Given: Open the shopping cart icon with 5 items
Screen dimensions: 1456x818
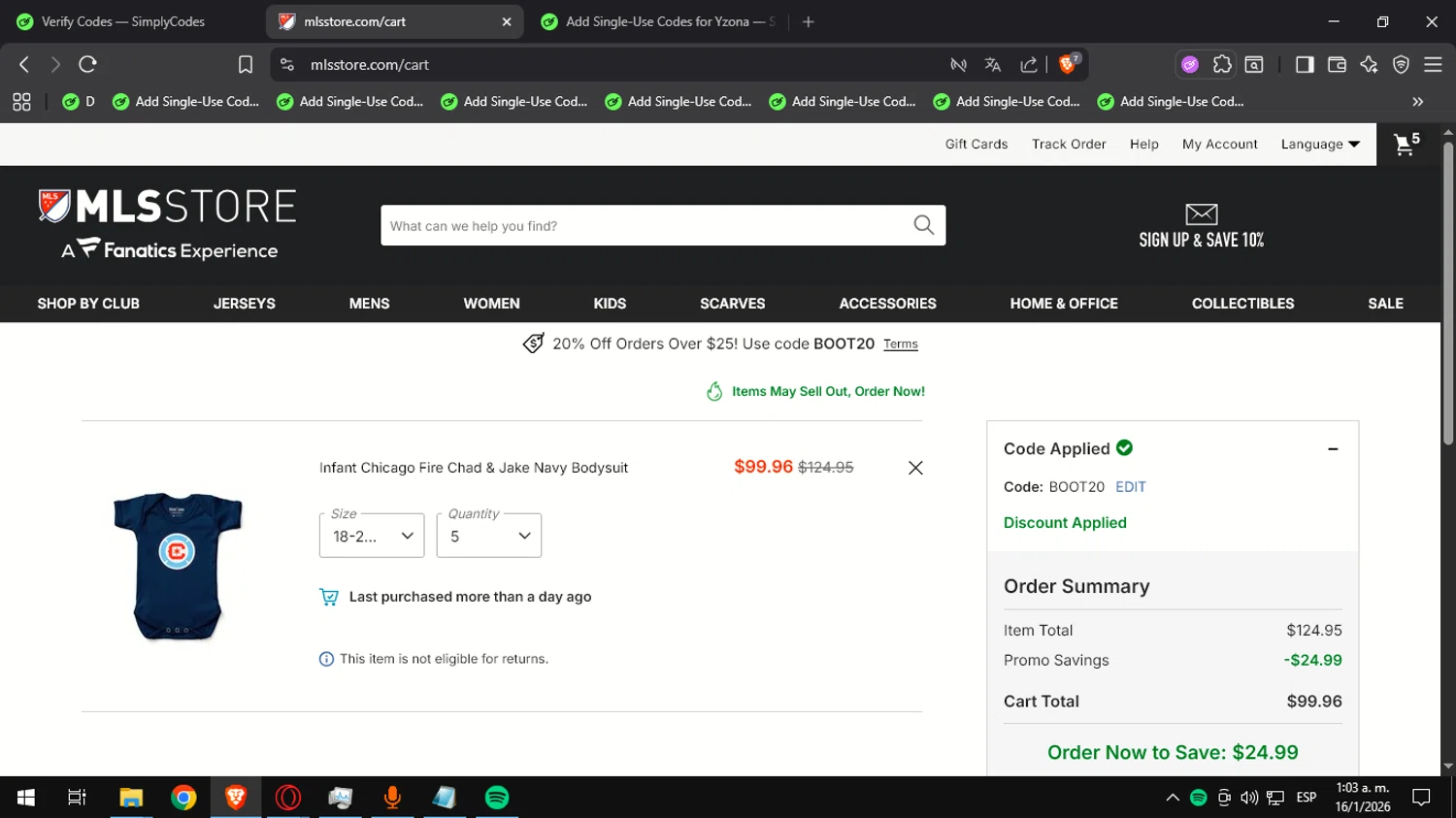Looking at the screenshot, I should point(1406,144).
